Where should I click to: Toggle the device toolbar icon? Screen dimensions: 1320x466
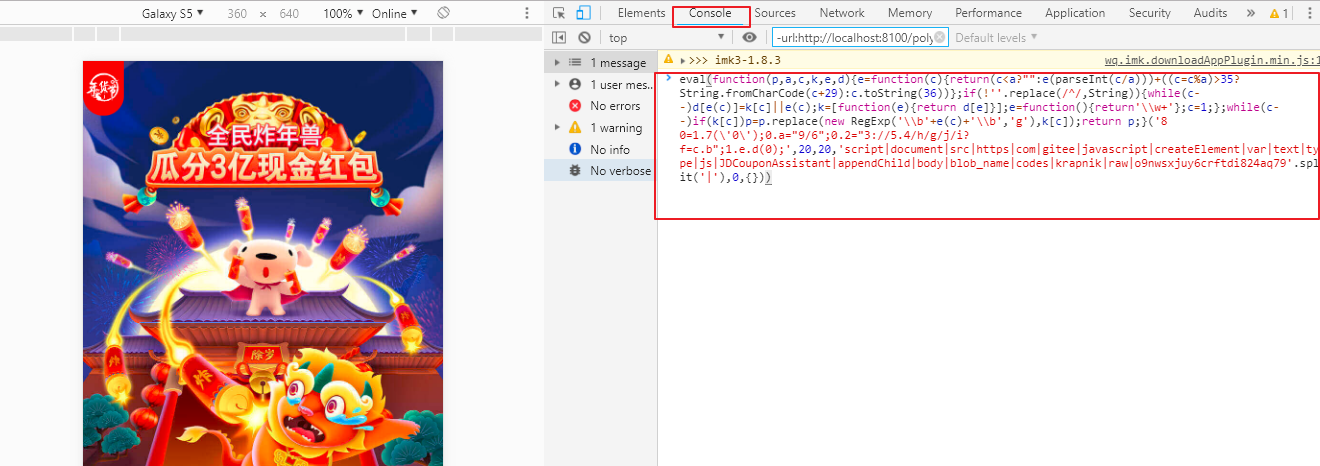click(584, 13)
